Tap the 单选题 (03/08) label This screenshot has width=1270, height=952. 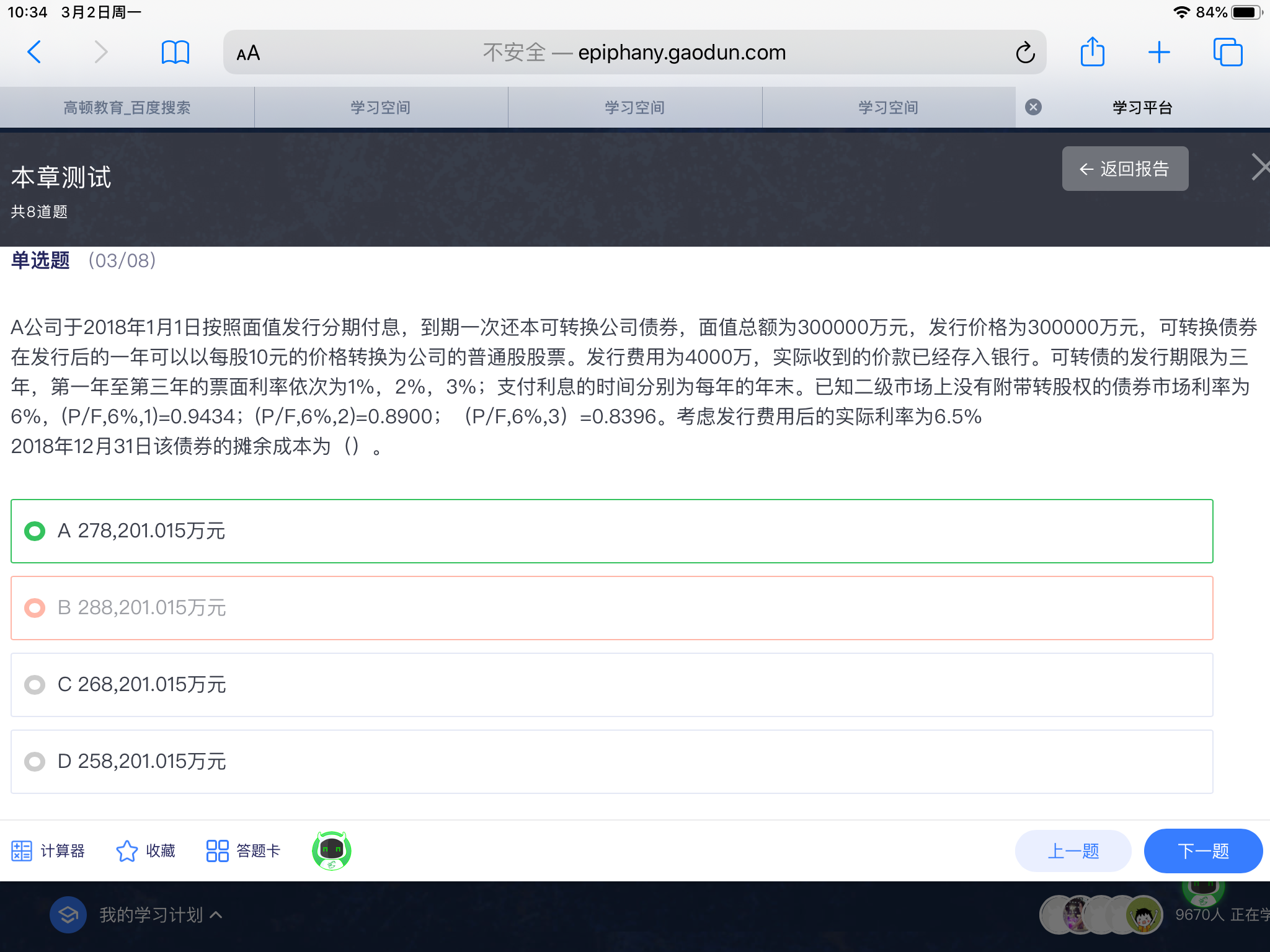pos(83,260)
